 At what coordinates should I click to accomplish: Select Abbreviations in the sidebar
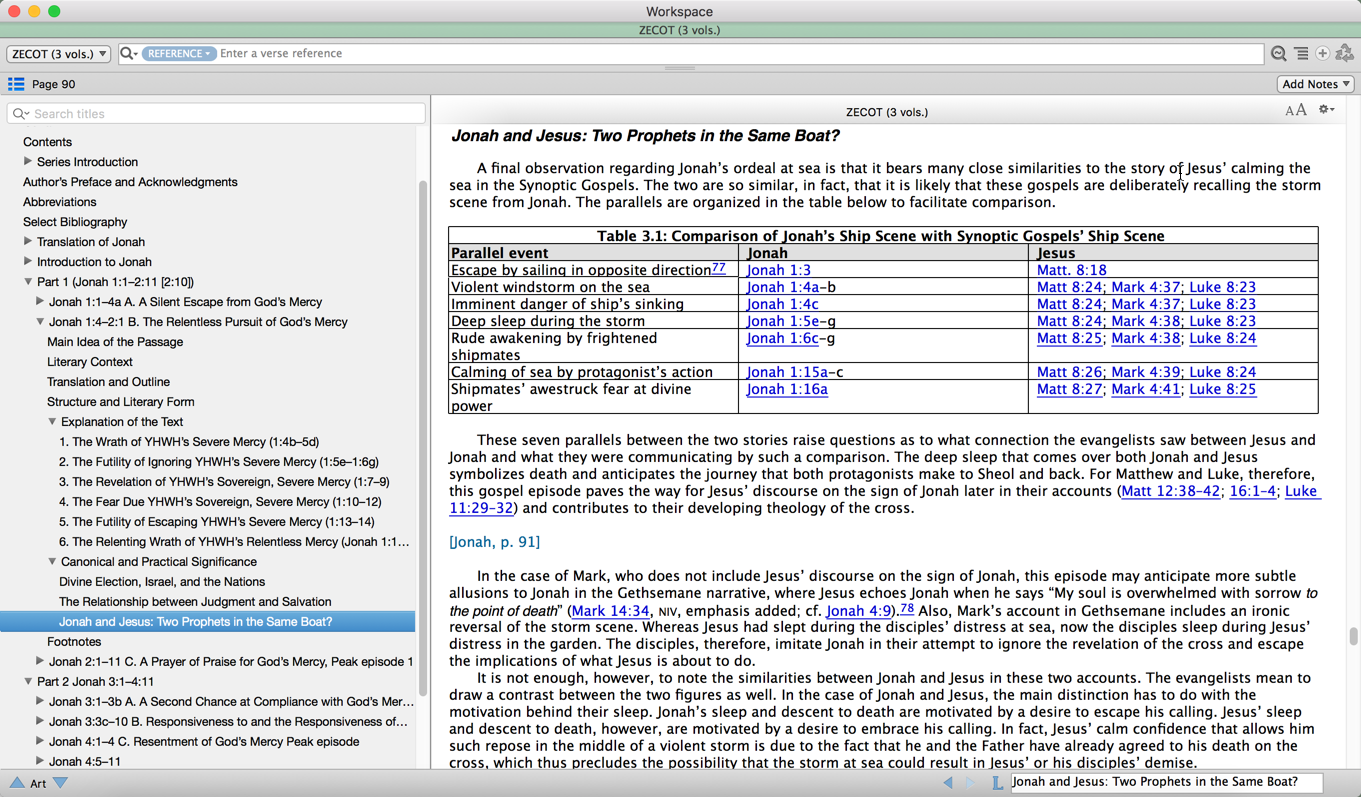click(x=60, y=202)
